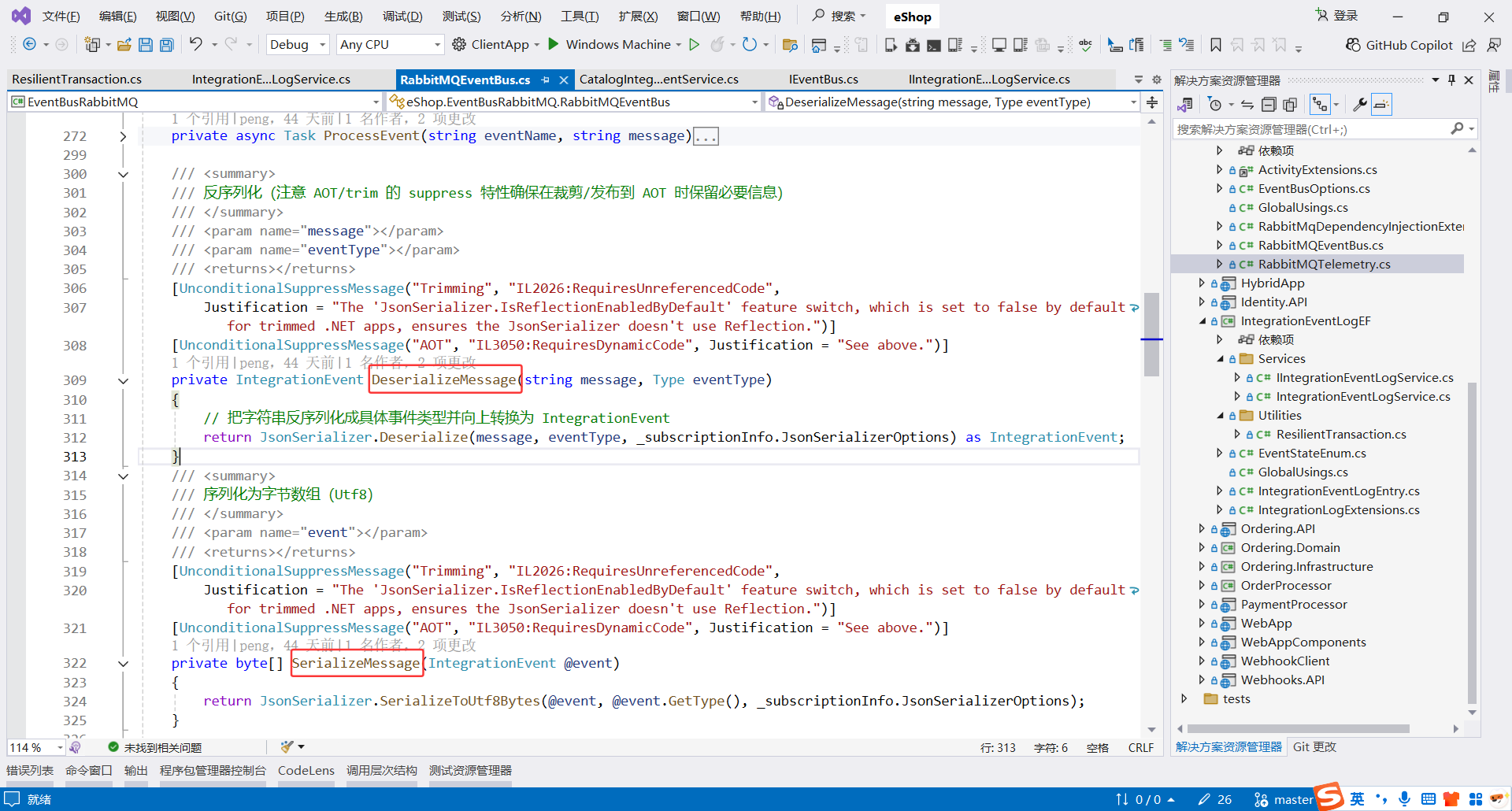Click the 26 pending changes indicator

pyautogui.click(x=1215, y=800)
